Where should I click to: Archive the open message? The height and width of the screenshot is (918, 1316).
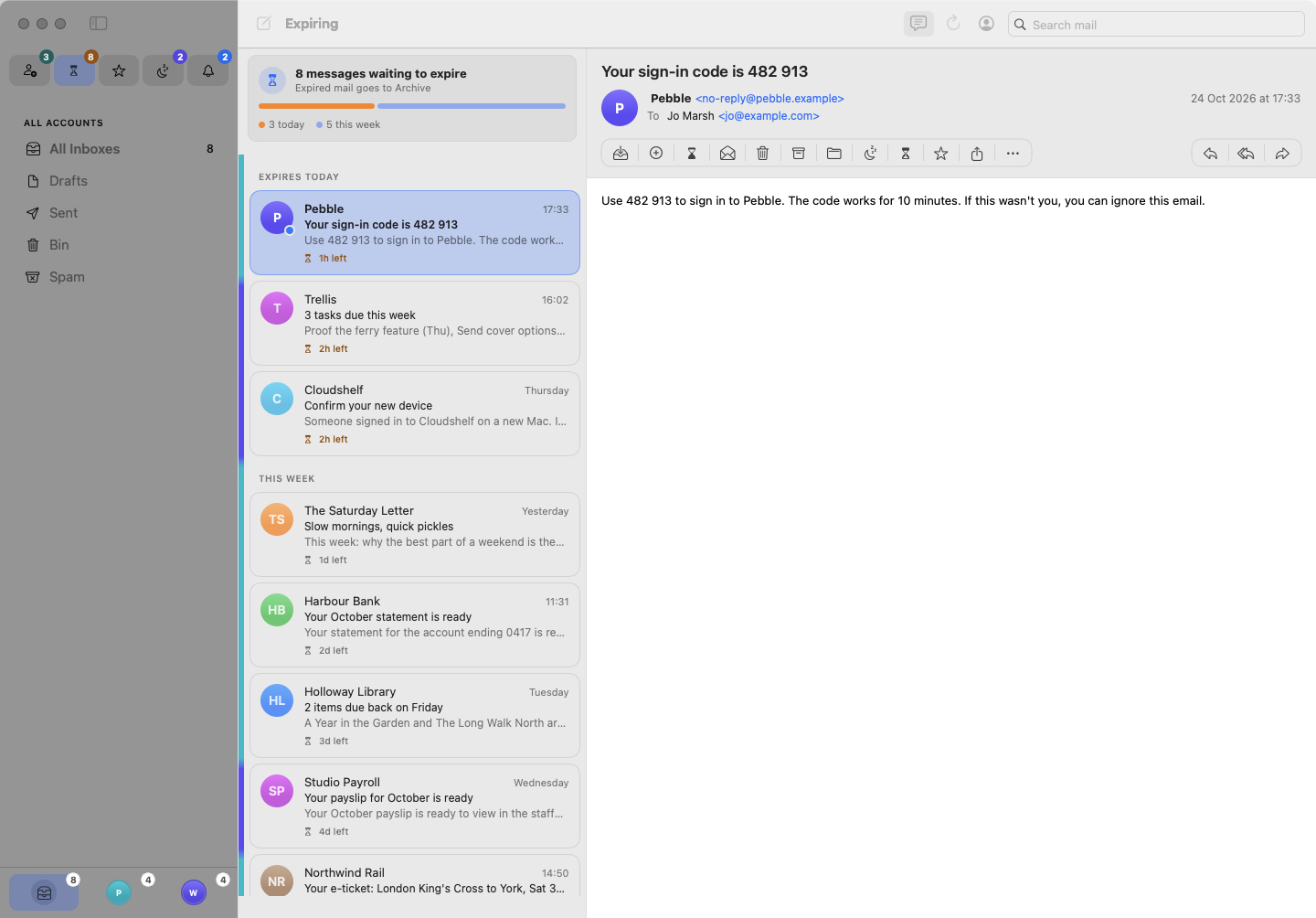coord(799,154)
